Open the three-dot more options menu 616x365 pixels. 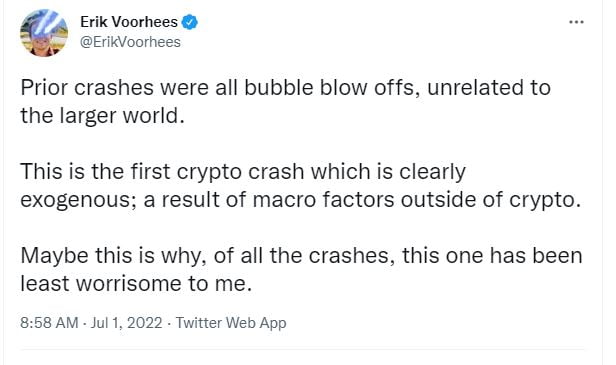pos(576,22)
